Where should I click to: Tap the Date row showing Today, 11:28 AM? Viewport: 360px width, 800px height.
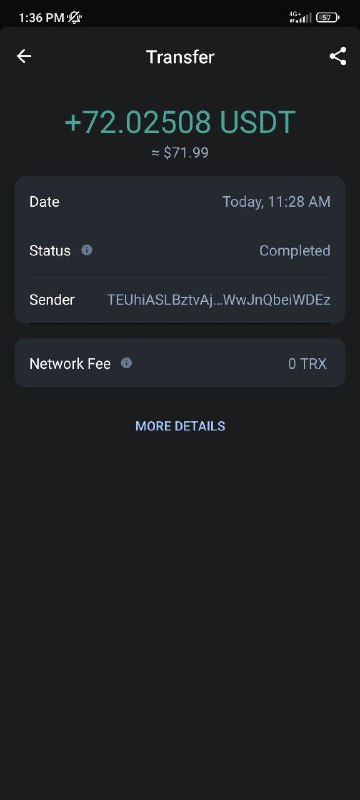[x=180, y=202]
